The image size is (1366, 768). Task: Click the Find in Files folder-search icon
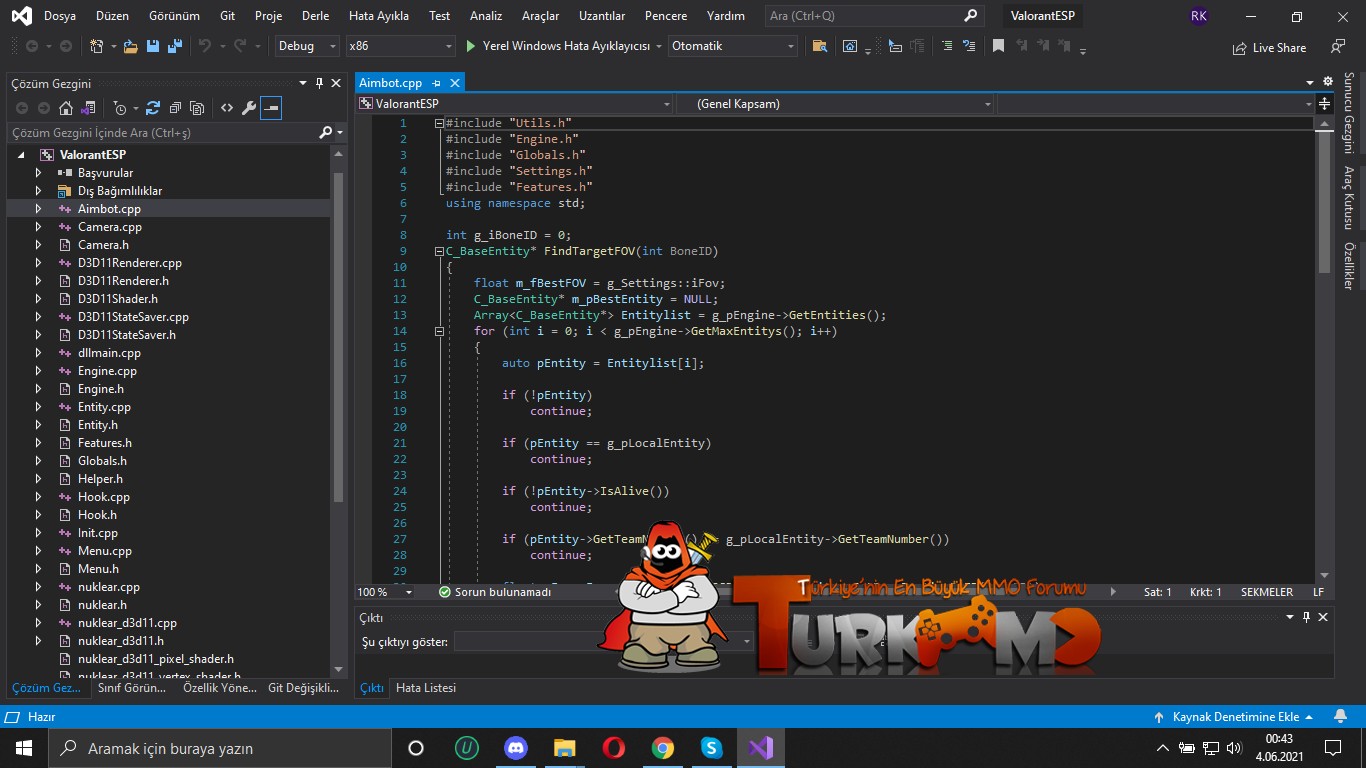(x=819, y=46)
